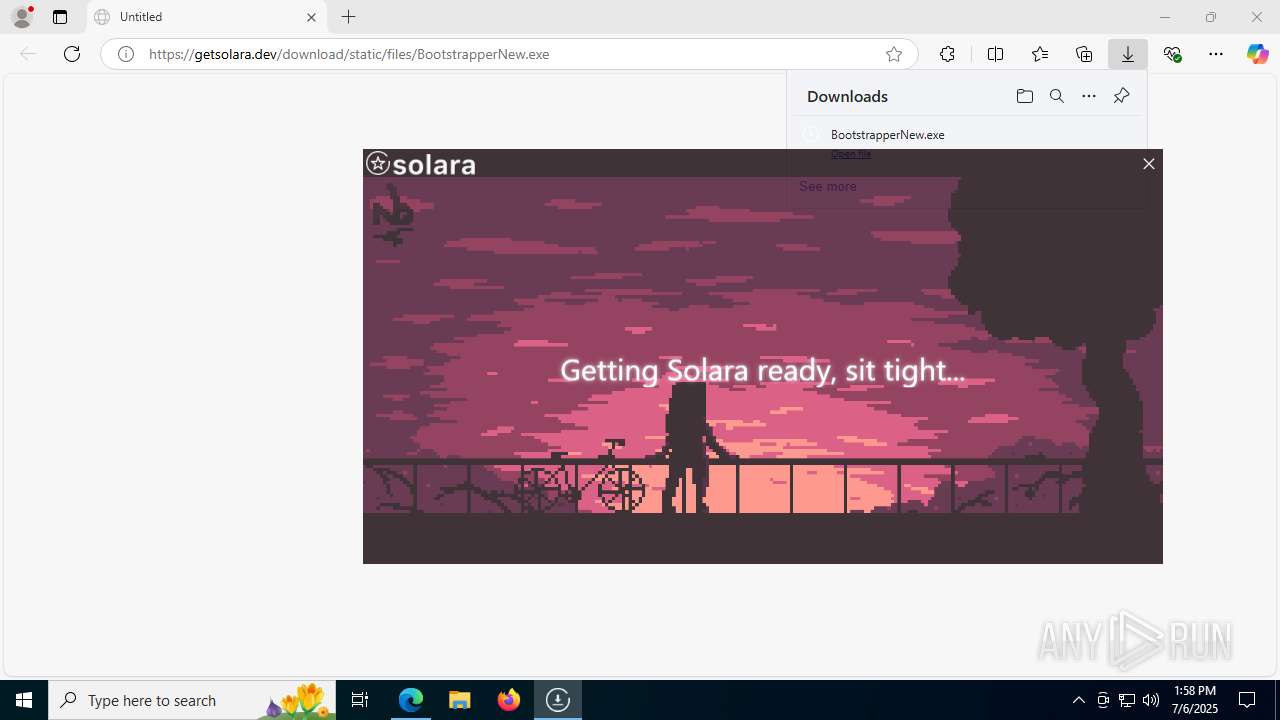Pin the Downloads panel
Screen dimensions: 1280x720
point(1121,96)
